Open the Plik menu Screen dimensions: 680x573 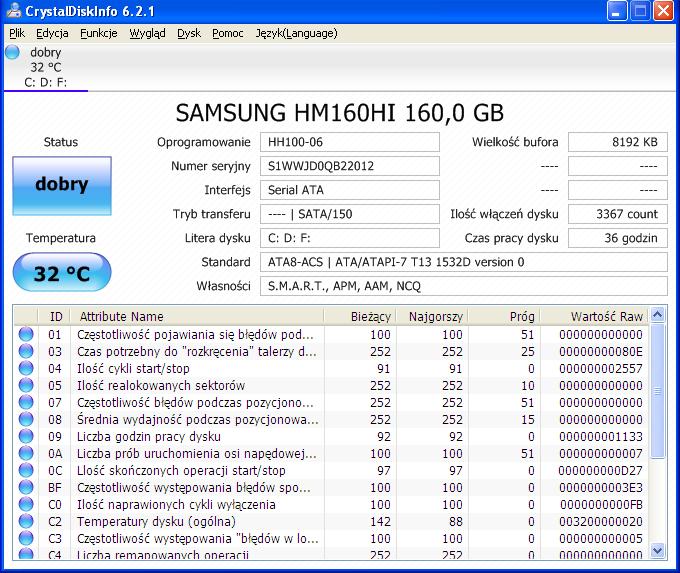click(17, 33)
